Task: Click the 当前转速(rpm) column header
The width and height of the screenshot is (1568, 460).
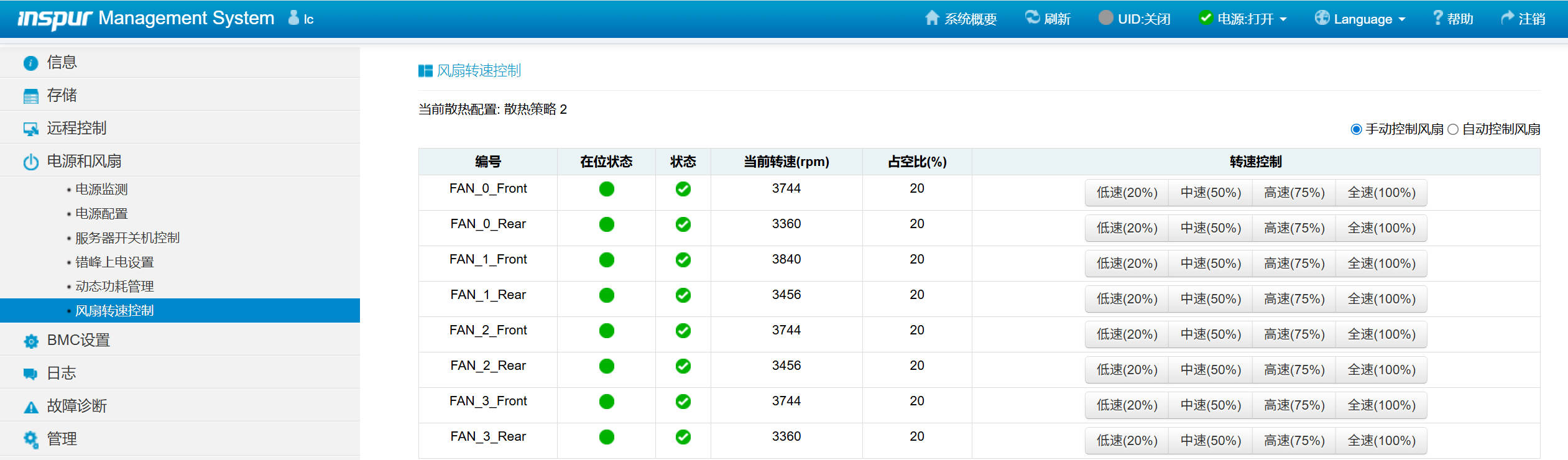Action: pos(786,162)
